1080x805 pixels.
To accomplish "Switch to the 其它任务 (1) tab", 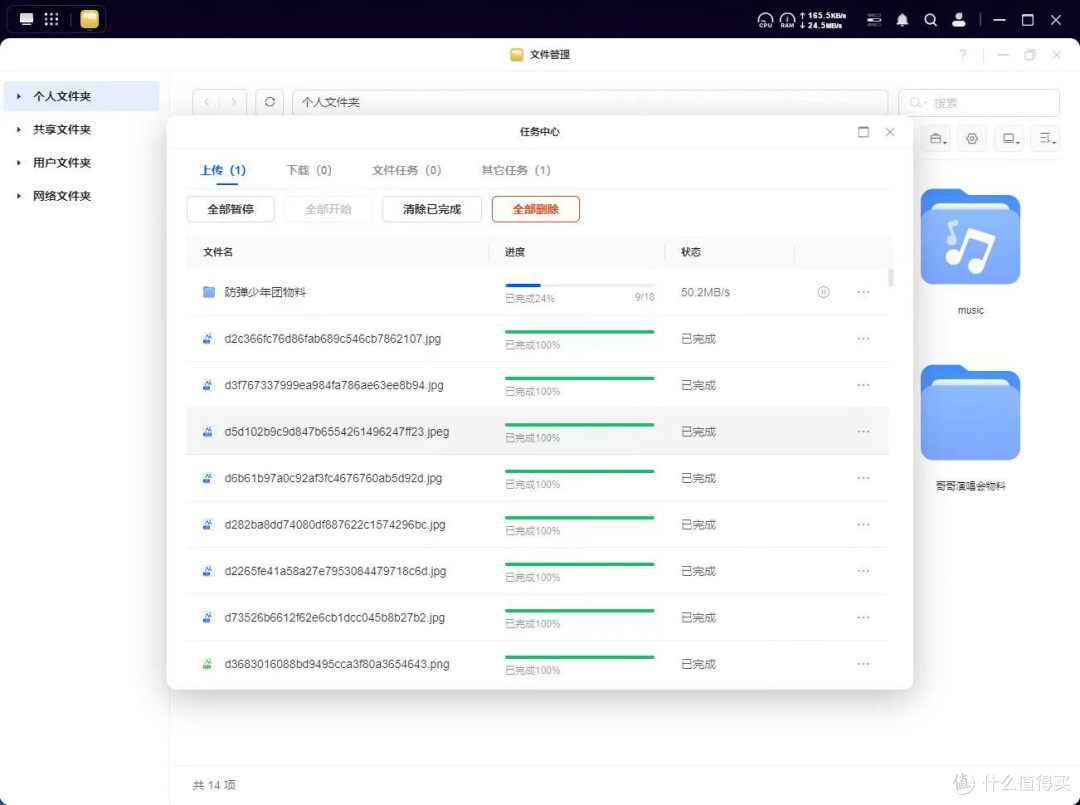I will click(x=516, y=170).
